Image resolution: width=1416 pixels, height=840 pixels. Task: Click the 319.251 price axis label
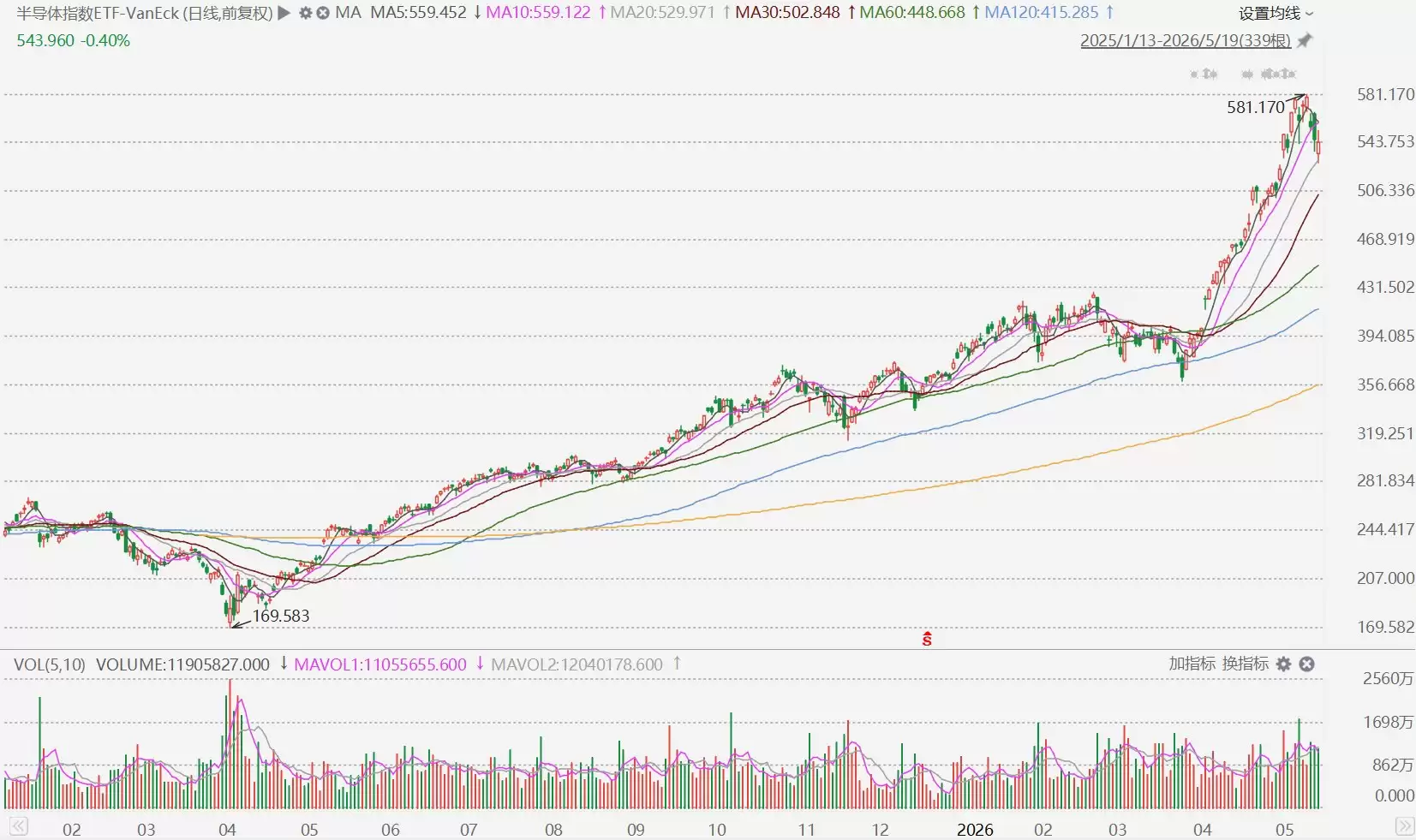click(x=1385, y=433)
